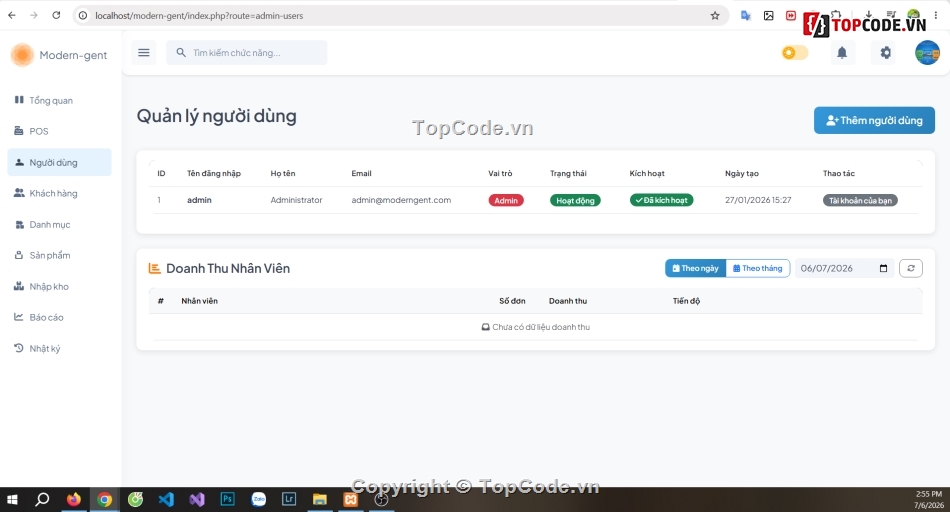The image size is (950, 512).
Task: Click the Tiến độ column header
Action: [x=686, y=301]
